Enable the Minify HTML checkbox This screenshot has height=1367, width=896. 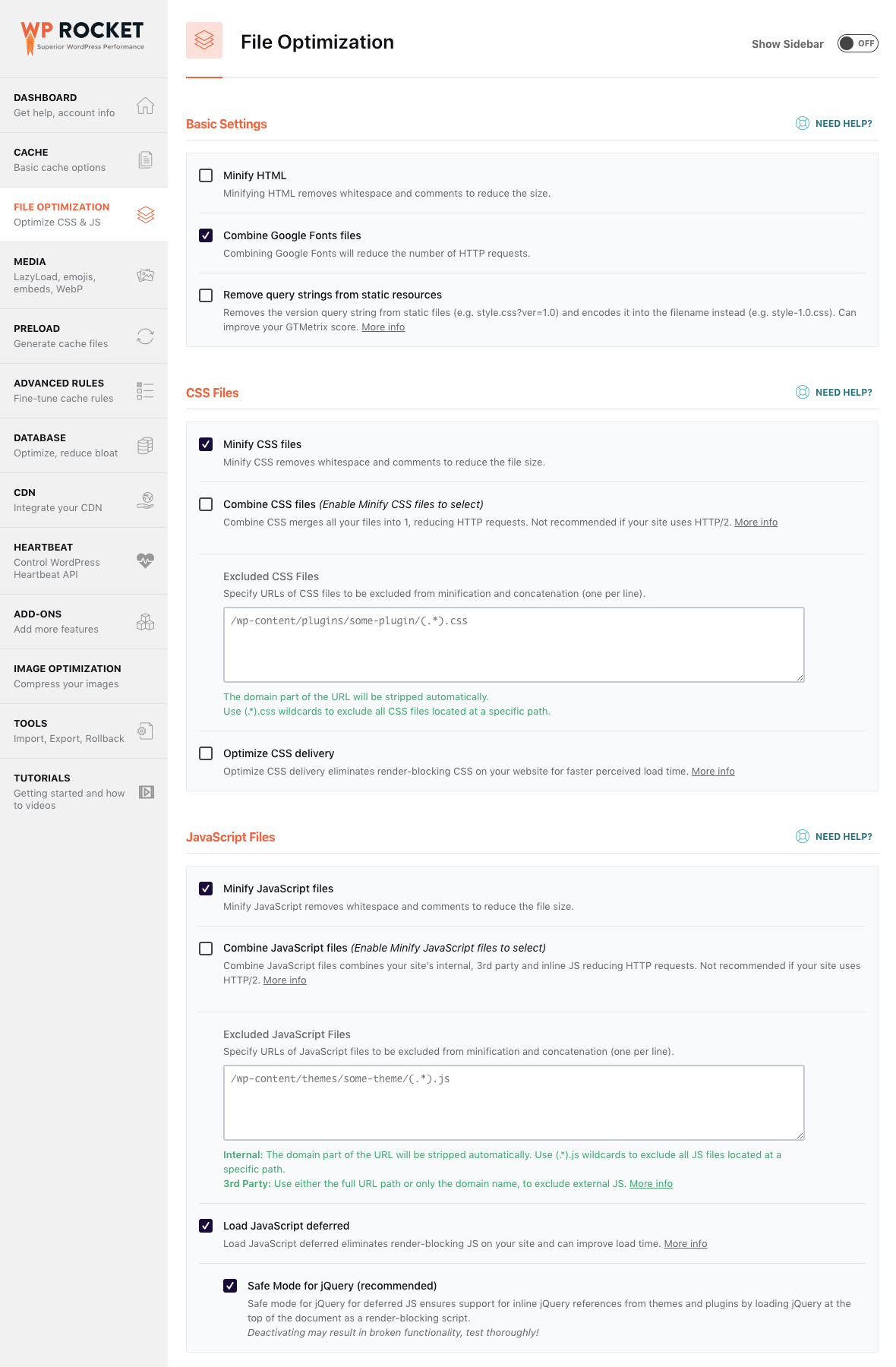pyautogui.click(x=206, y=175)
